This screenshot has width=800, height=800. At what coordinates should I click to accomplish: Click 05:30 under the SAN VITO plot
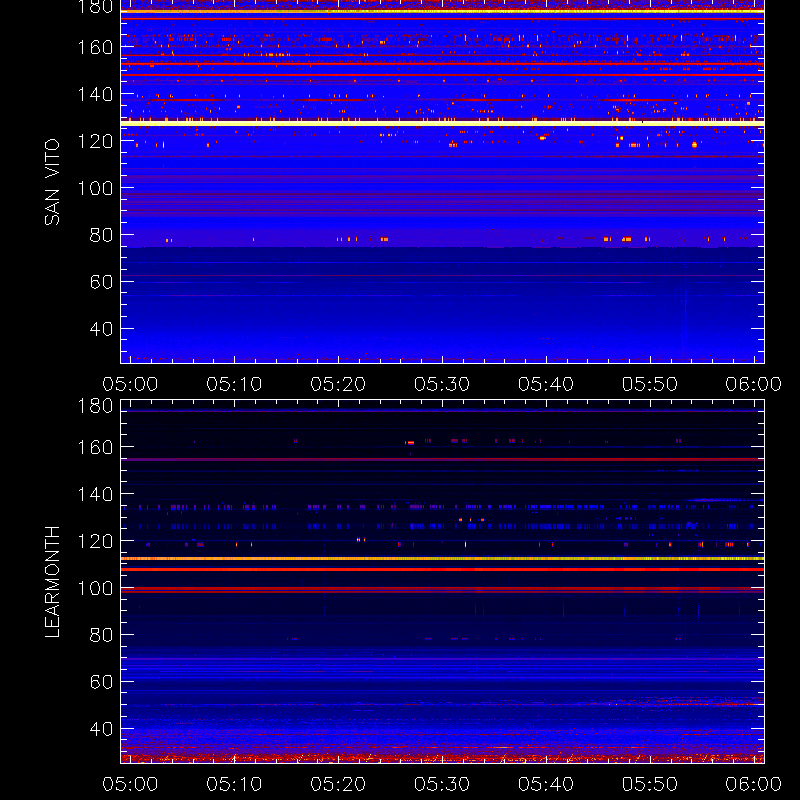pos(442,384)
